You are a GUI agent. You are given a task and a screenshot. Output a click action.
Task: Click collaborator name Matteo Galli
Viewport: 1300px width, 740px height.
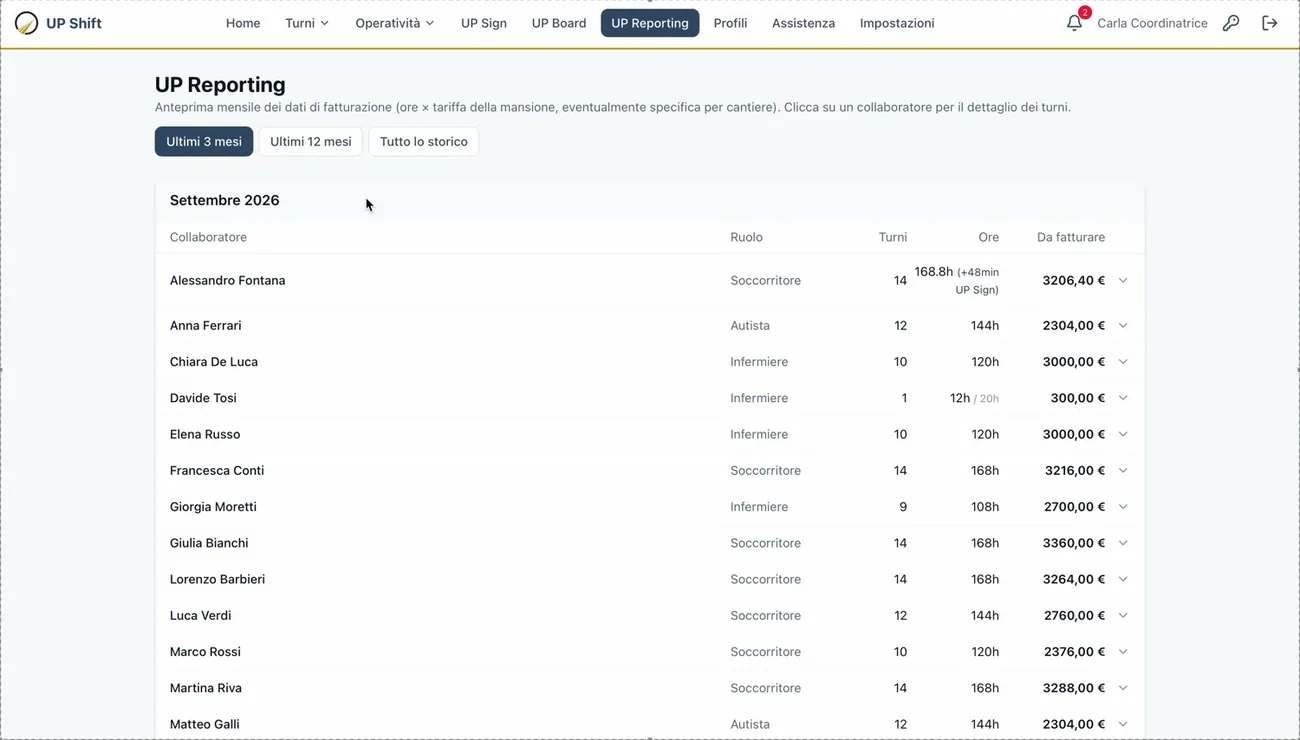(x=205, y=724)
